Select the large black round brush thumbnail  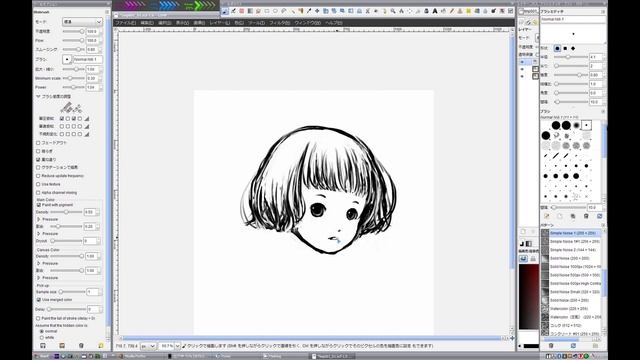tap(556, 125)
